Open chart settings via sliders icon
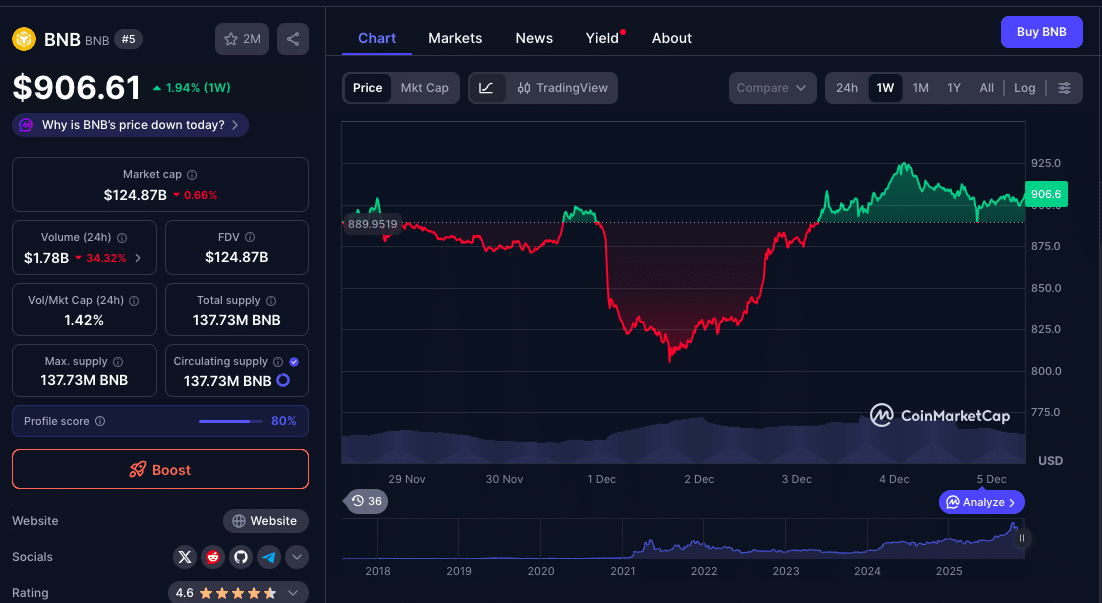1102x603 pixels. pos(1065,88)
